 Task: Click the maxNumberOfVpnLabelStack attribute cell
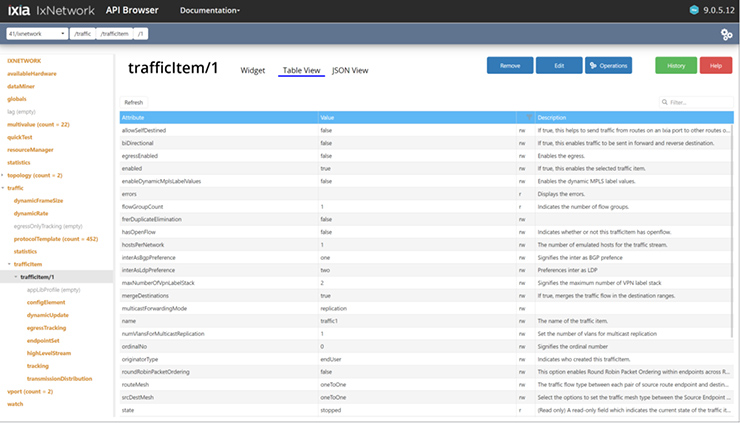pos(219,283)
